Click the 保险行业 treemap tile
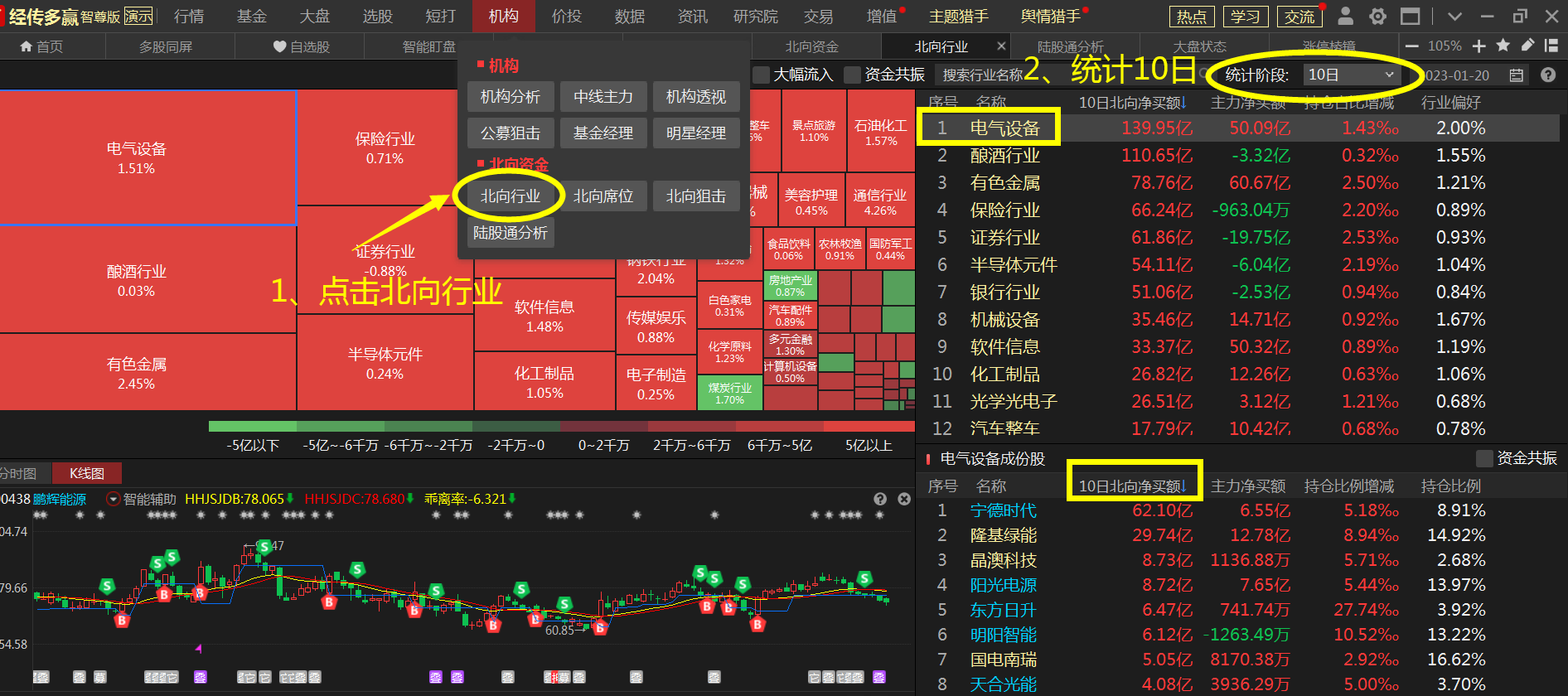Viewport: 1568px width, 696px height. click(385, 147)
